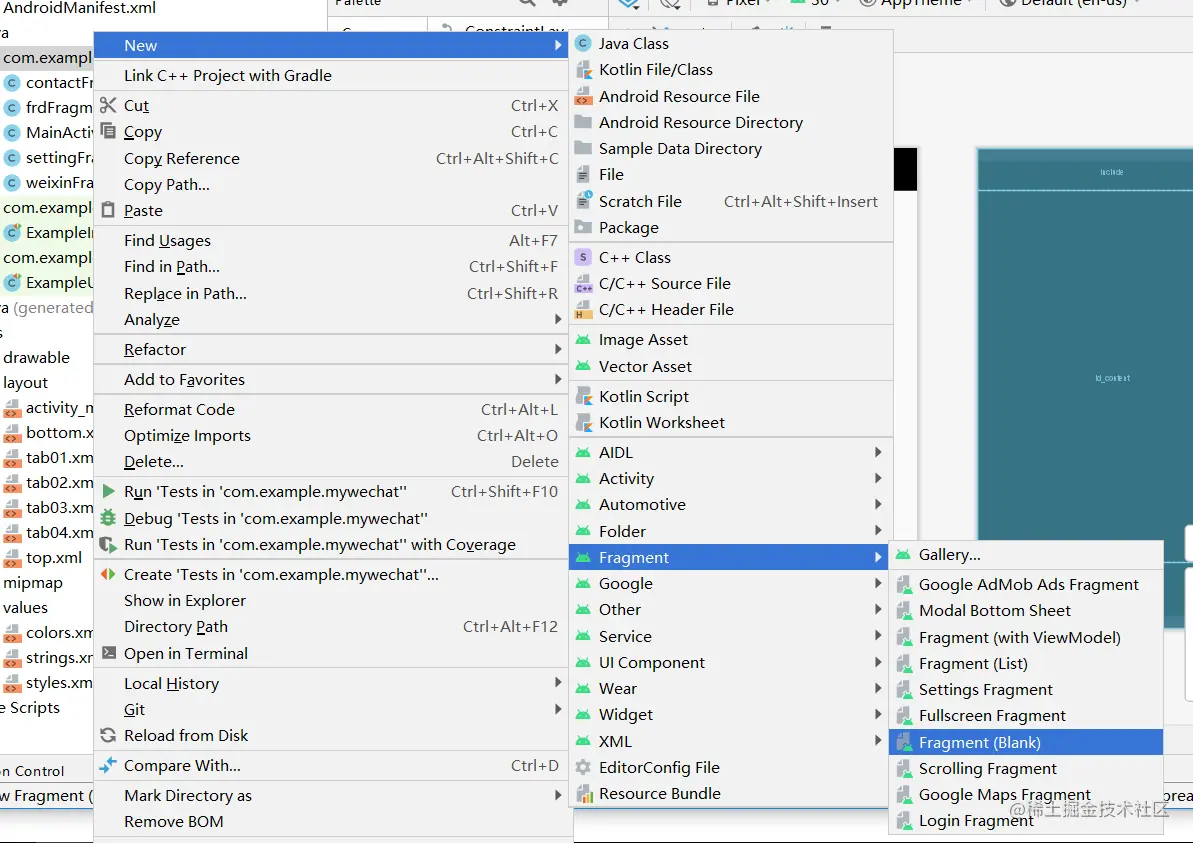1193x843 pixels.
Task: Click the Image Asset android icon
Action: 584,339
